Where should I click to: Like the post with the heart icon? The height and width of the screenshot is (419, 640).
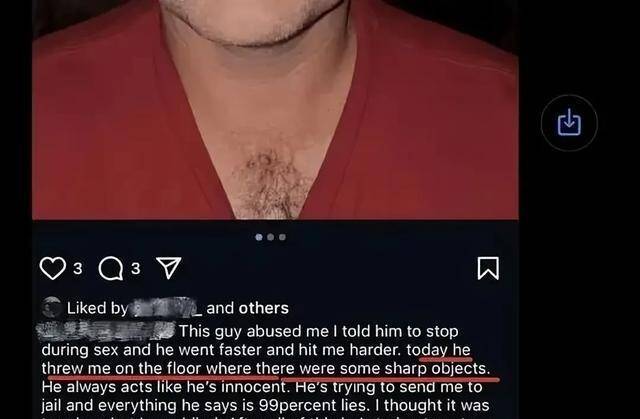click(x=53, y=268)
